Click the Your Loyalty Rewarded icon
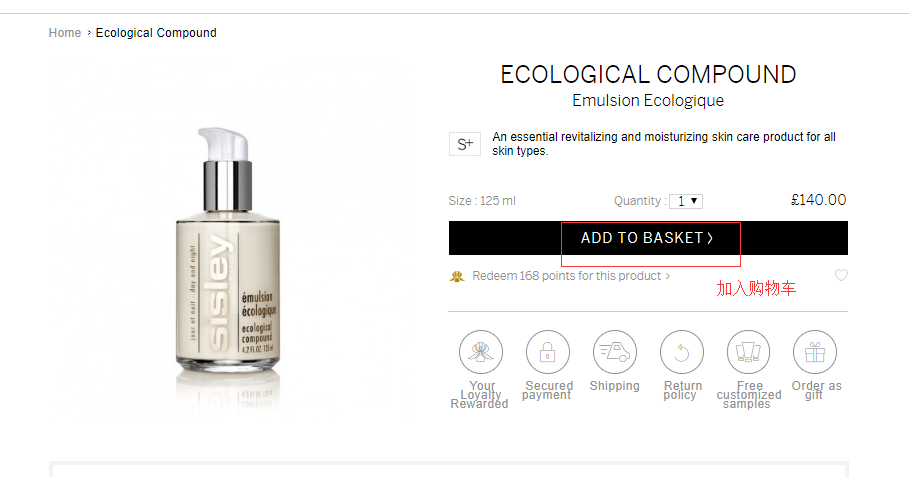909x477 pixels. pyautogui.click(x=481, y=352)
